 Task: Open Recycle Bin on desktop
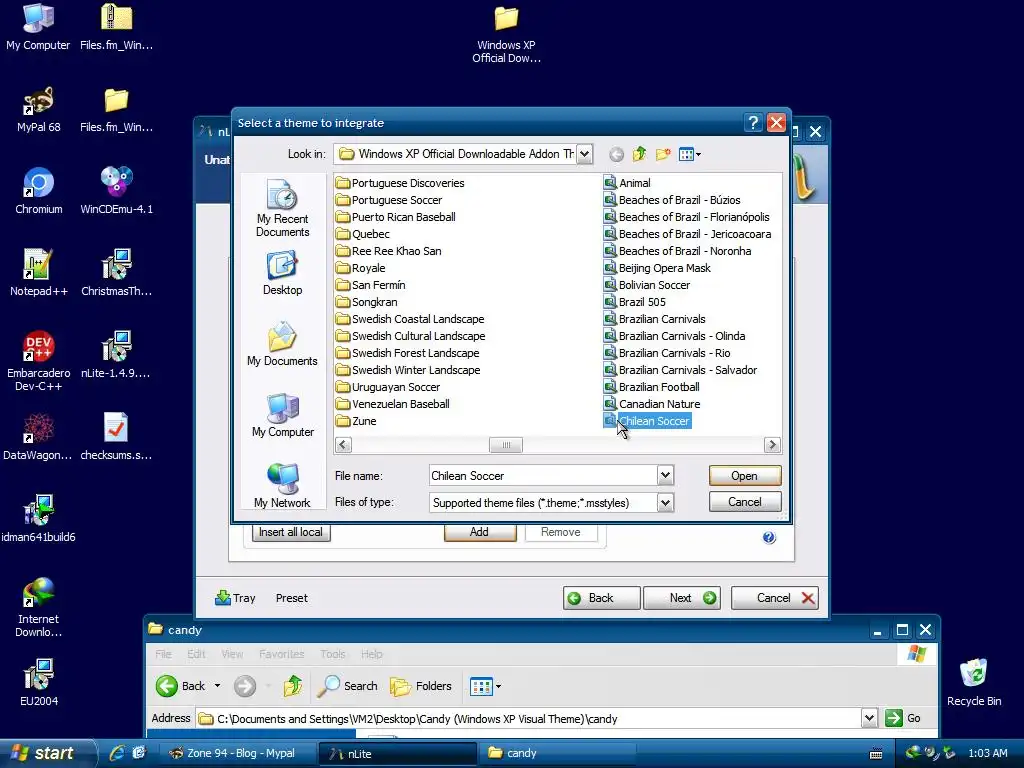click(974, 683)
